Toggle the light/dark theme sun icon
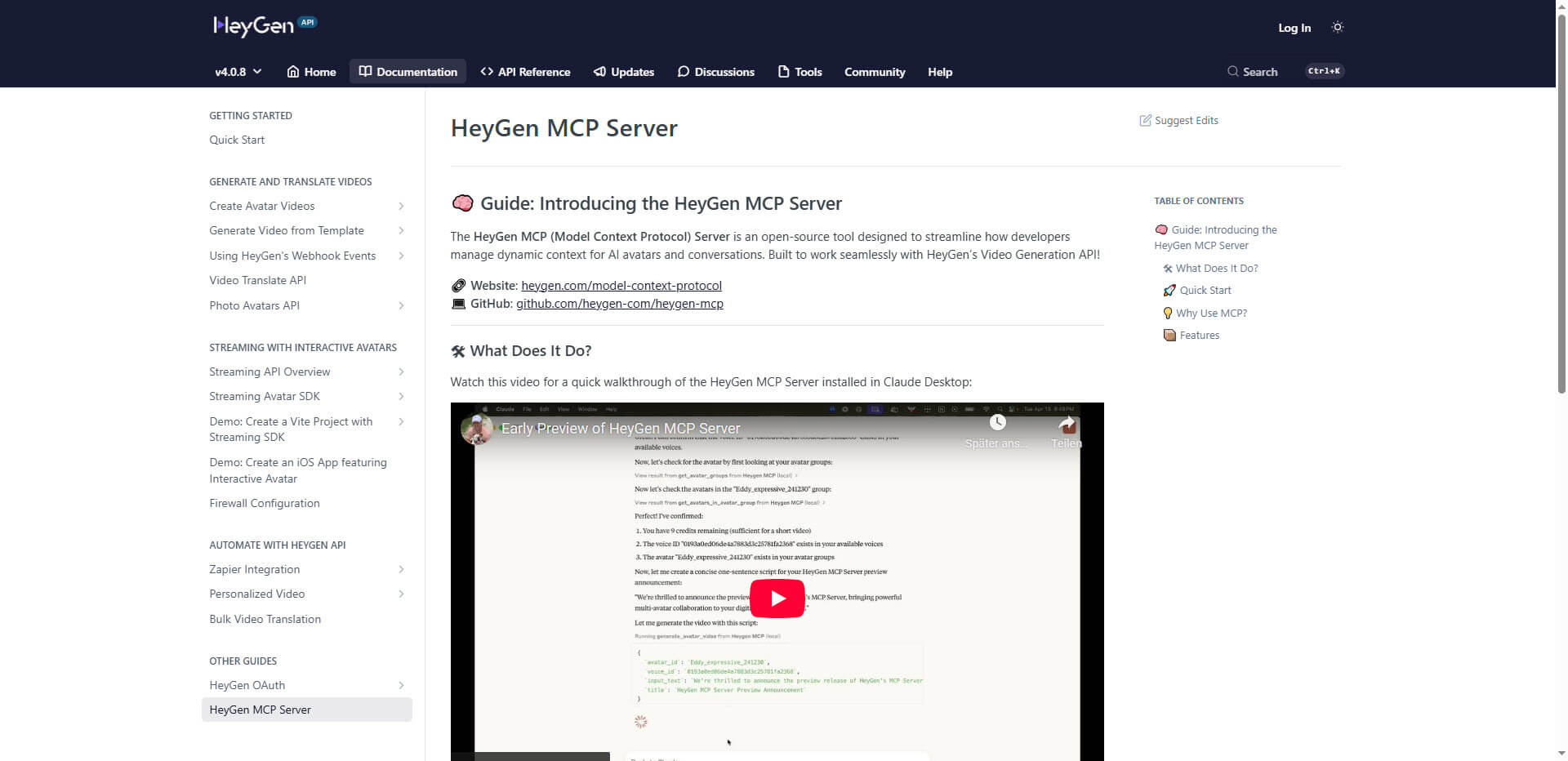Screen dimensions: 1568x761 1337,27
